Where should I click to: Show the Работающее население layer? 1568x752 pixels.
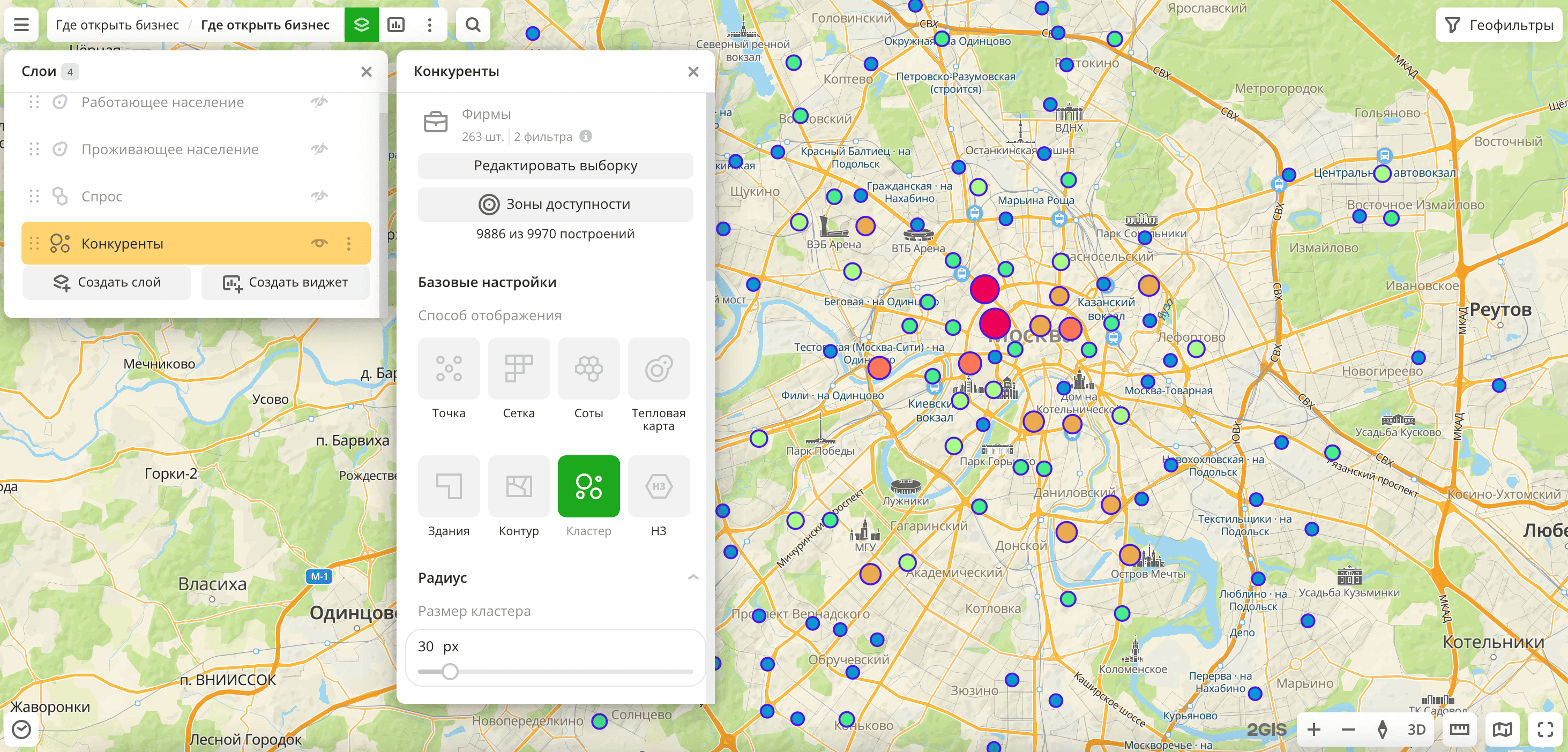point(319,102)
